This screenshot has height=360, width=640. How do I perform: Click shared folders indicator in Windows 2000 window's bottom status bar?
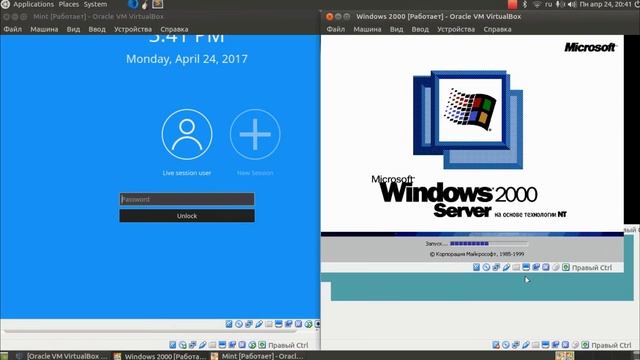pos(536,345)
